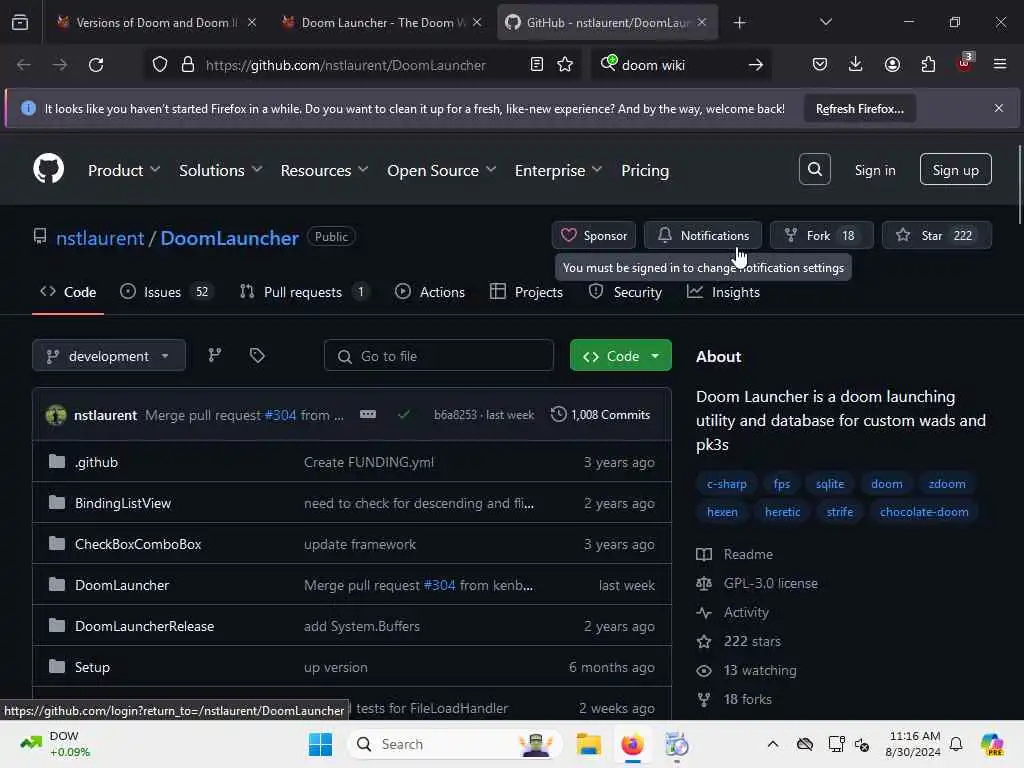Bookmark this page with the star icon
Screen dimensions: 1024x768
tap(565, 65)
